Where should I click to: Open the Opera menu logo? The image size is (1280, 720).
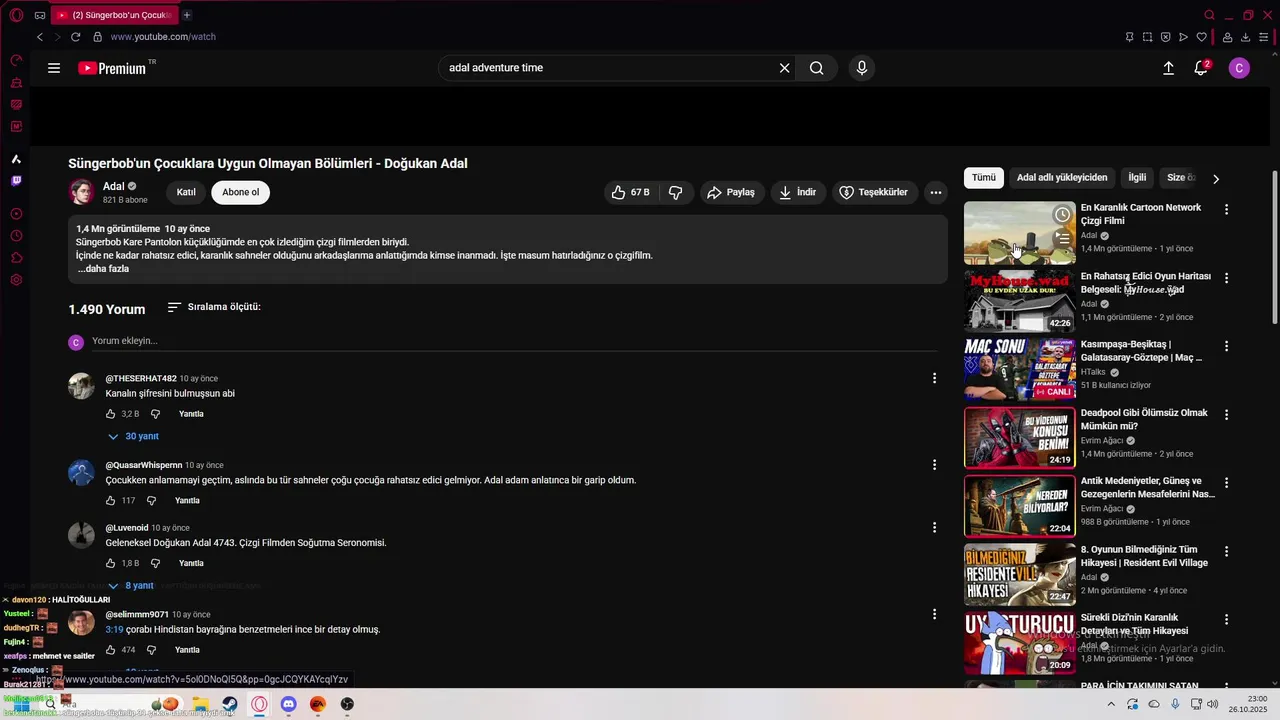pos(16,15)
